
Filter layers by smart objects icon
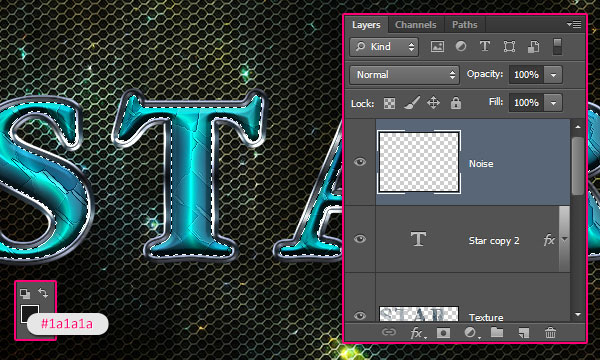coord(533,47)
